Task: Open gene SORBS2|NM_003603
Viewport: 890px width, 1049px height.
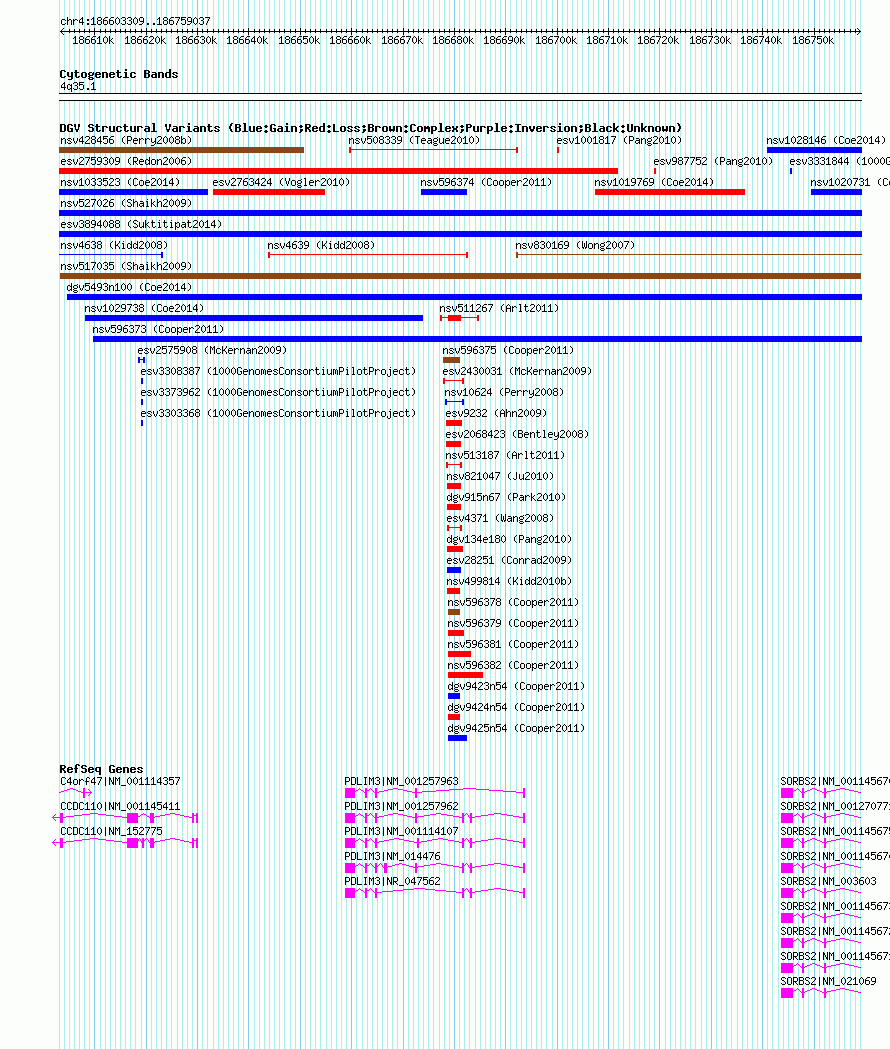Action: click(x=828, y=881)
